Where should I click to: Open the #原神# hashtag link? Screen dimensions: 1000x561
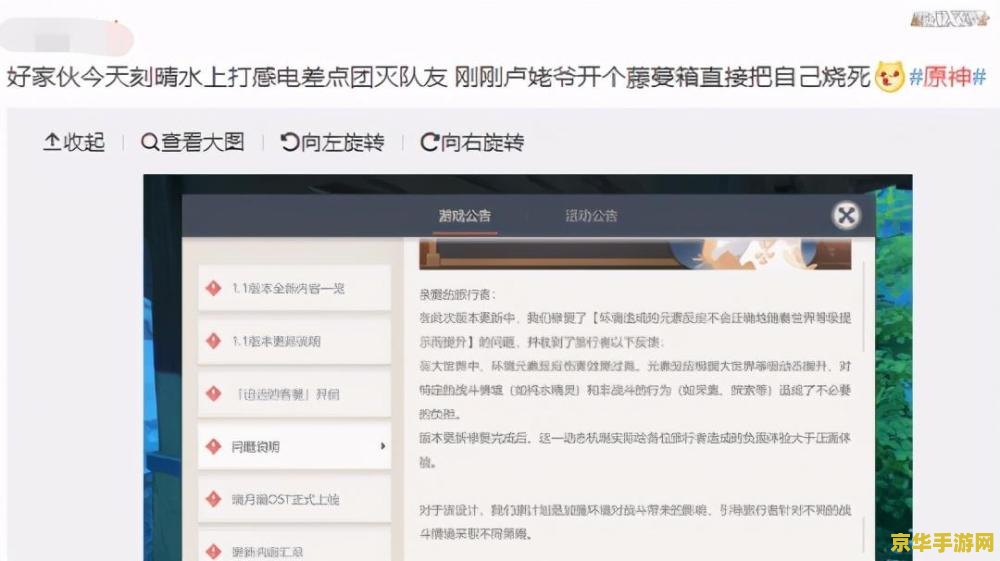pos(948,77)
